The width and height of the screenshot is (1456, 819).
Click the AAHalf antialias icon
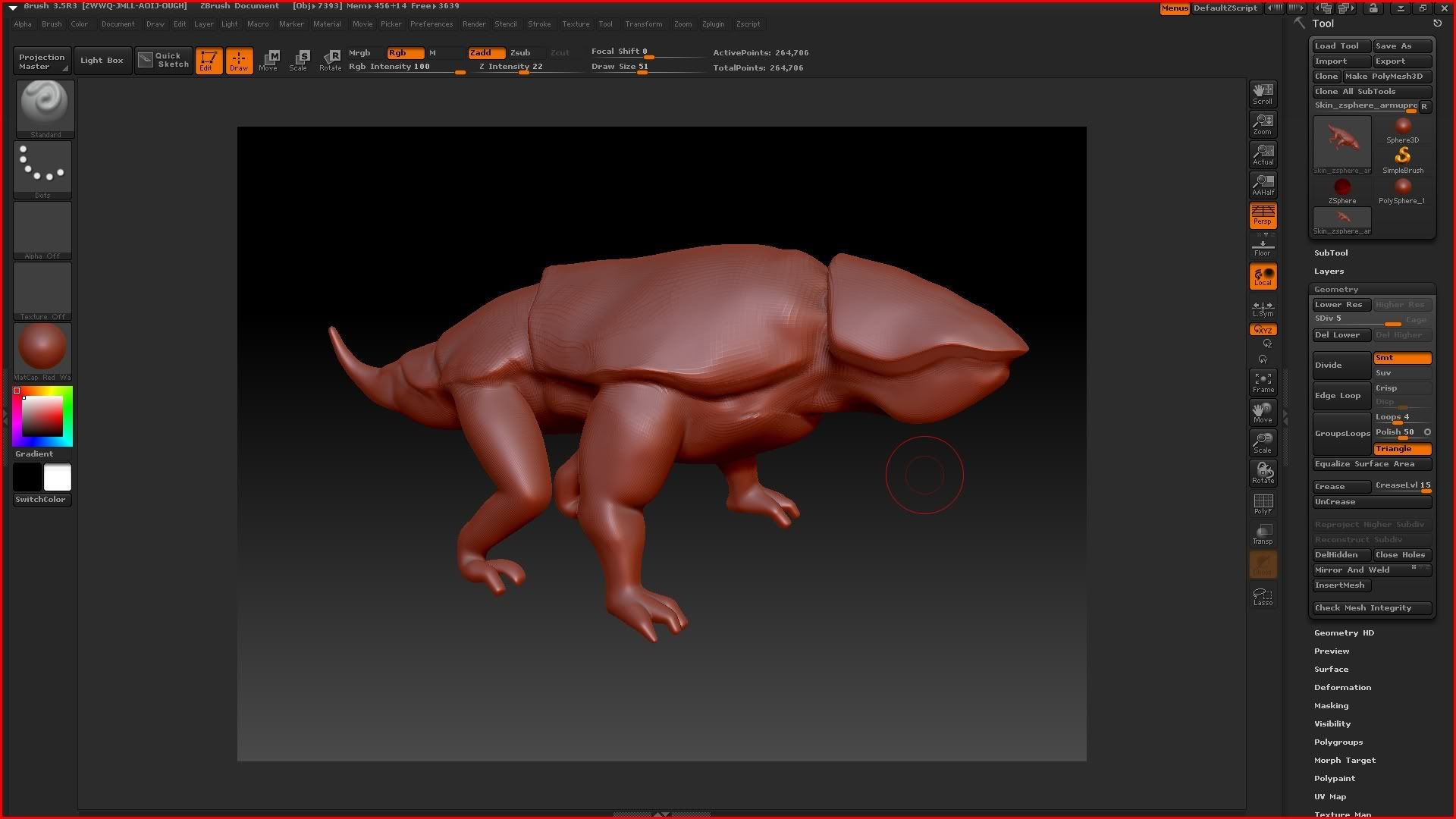1263,184
